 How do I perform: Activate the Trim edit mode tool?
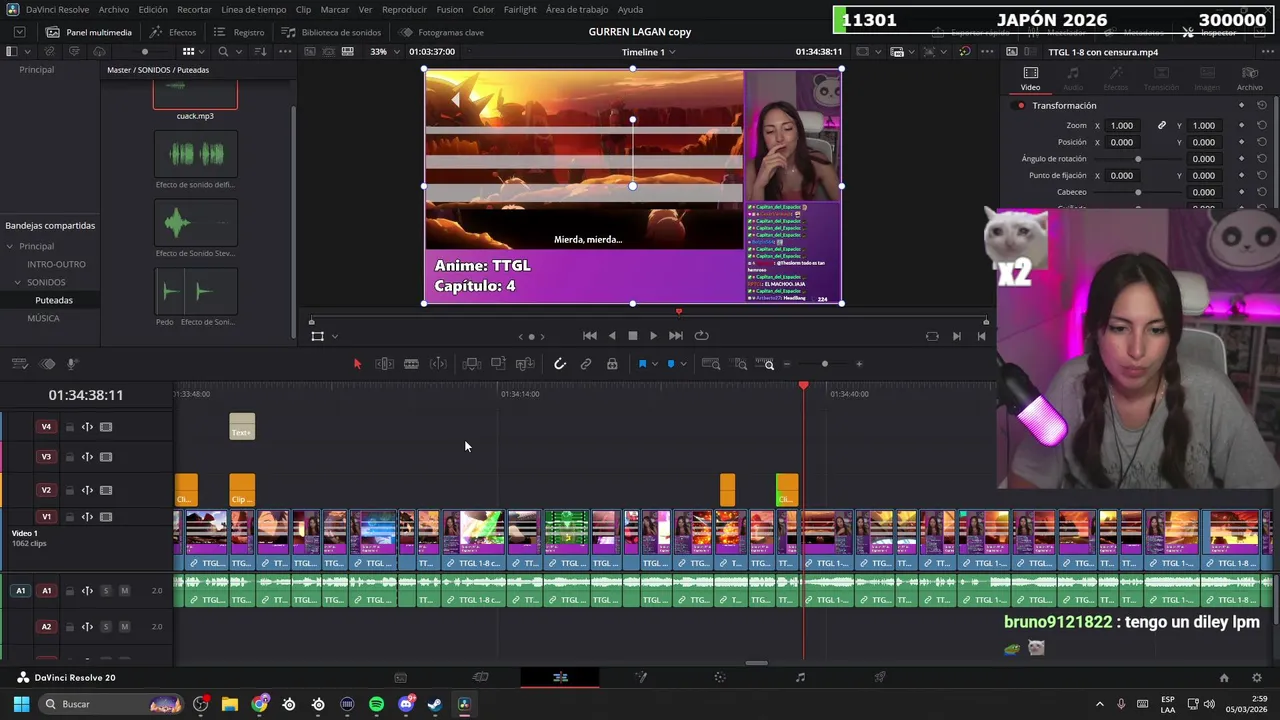384,364
